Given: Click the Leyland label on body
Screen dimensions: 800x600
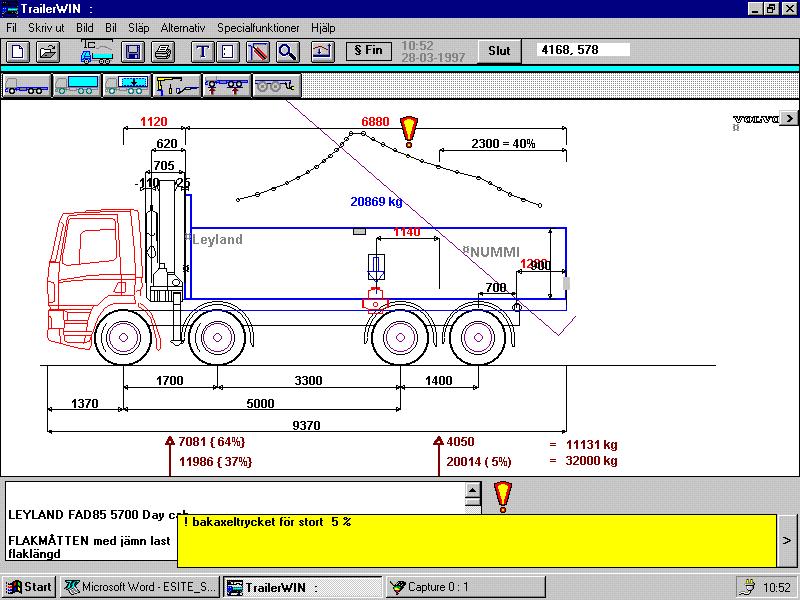Looking at the screenshot, I should [217, 239].
